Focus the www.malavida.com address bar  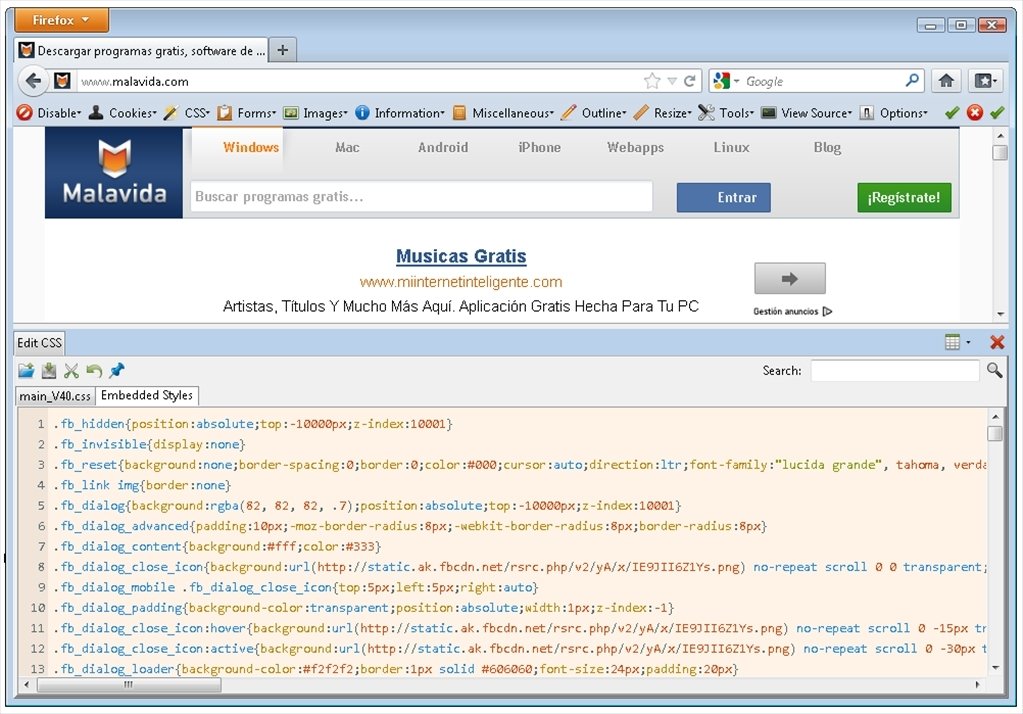point(359,81)
